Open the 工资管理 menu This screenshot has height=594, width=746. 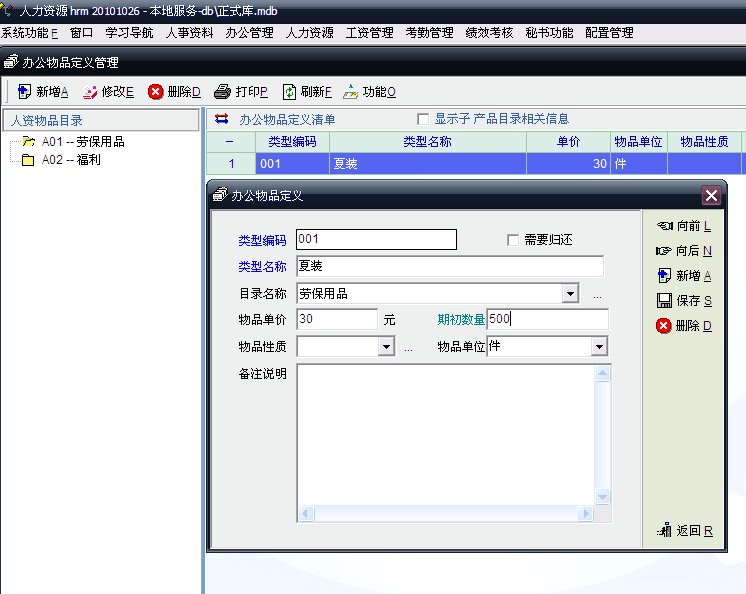pos(369,33)
